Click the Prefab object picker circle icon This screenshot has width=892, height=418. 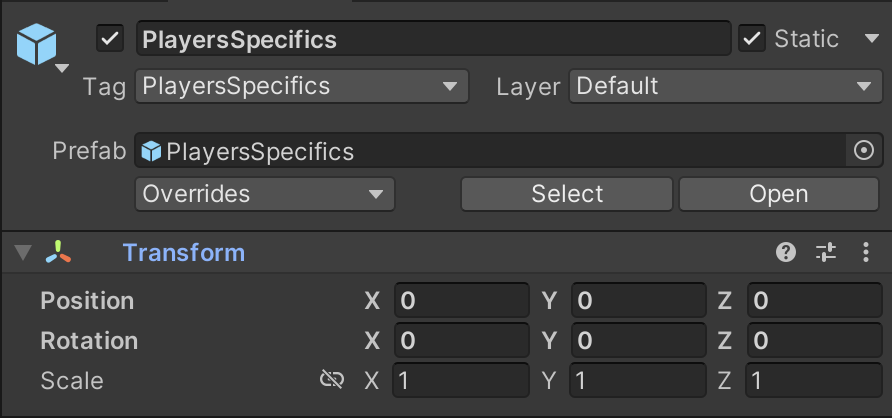pos(864,151)
